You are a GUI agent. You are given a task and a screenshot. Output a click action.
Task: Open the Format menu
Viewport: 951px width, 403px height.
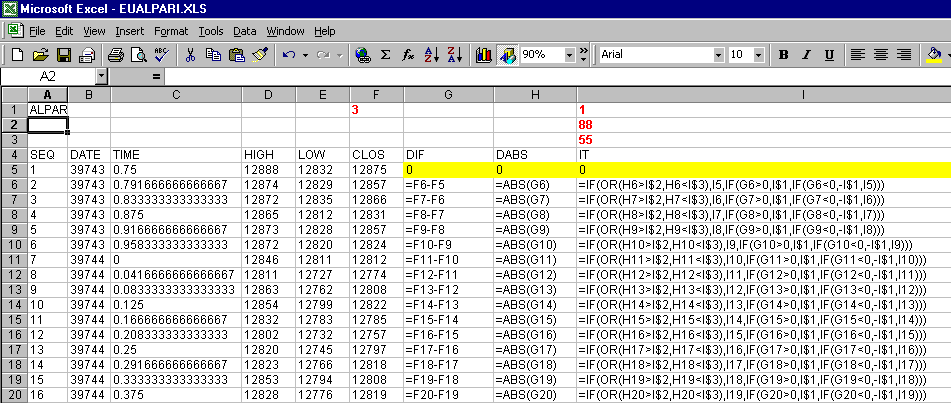170,31
